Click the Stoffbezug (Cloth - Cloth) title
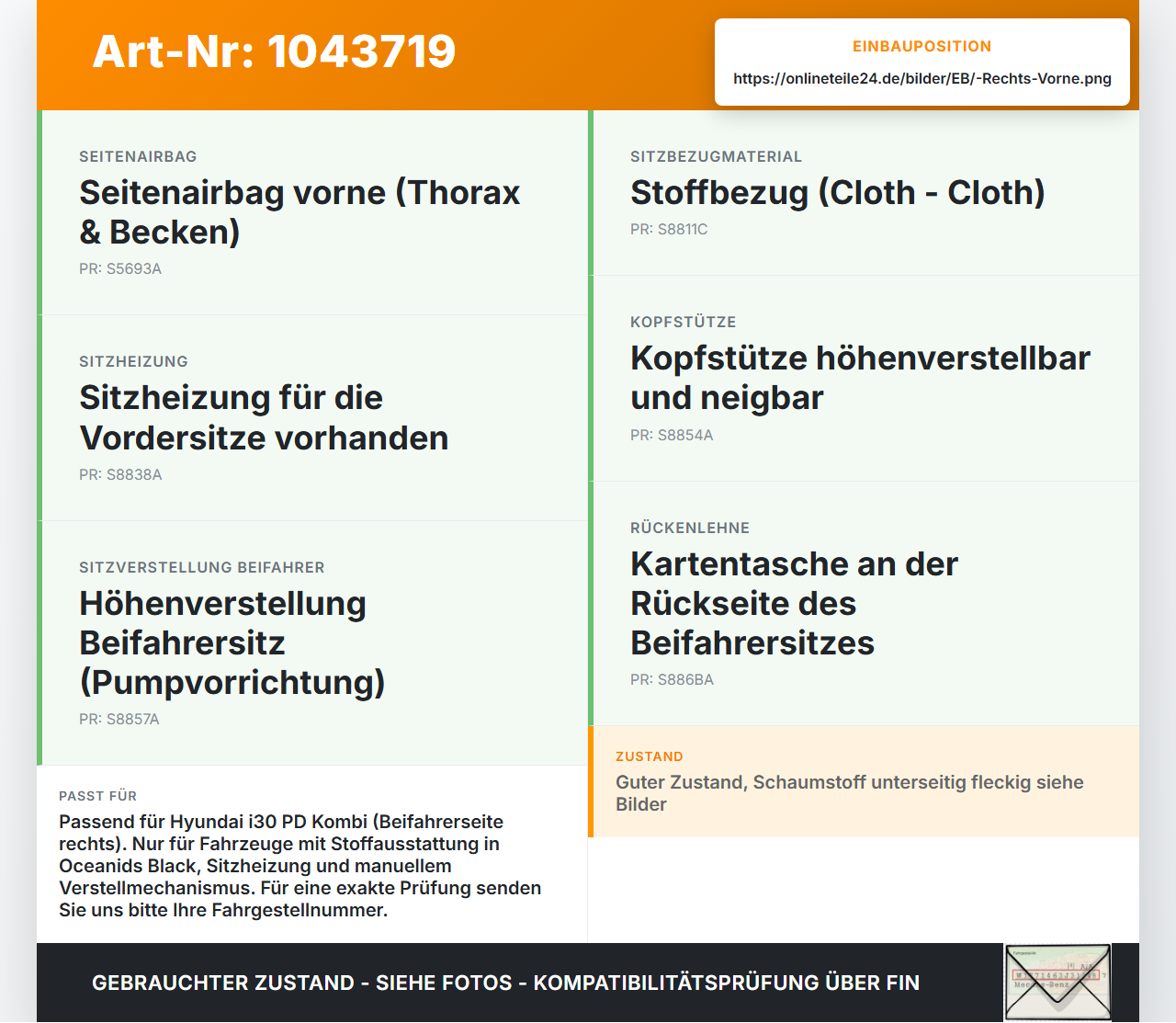1176x1023 pixels. tap(838, 192)
